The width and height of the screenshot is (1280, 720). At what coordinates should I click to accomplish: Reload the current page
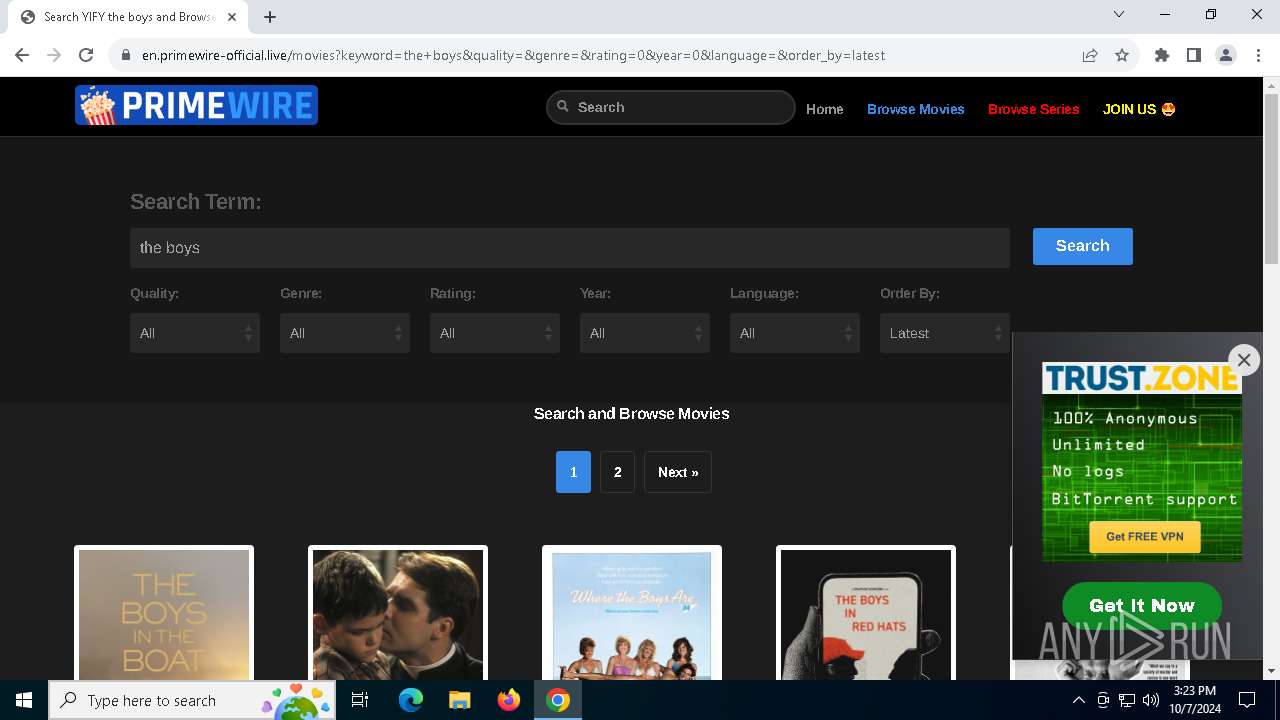pyautogui.click(x=86, y=55)
